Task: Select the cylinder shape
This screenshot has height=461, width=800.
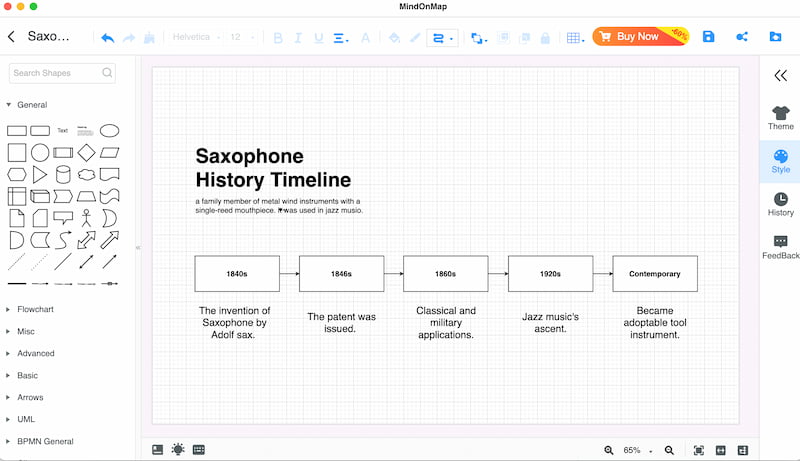Action: click(x=63, y=174)
